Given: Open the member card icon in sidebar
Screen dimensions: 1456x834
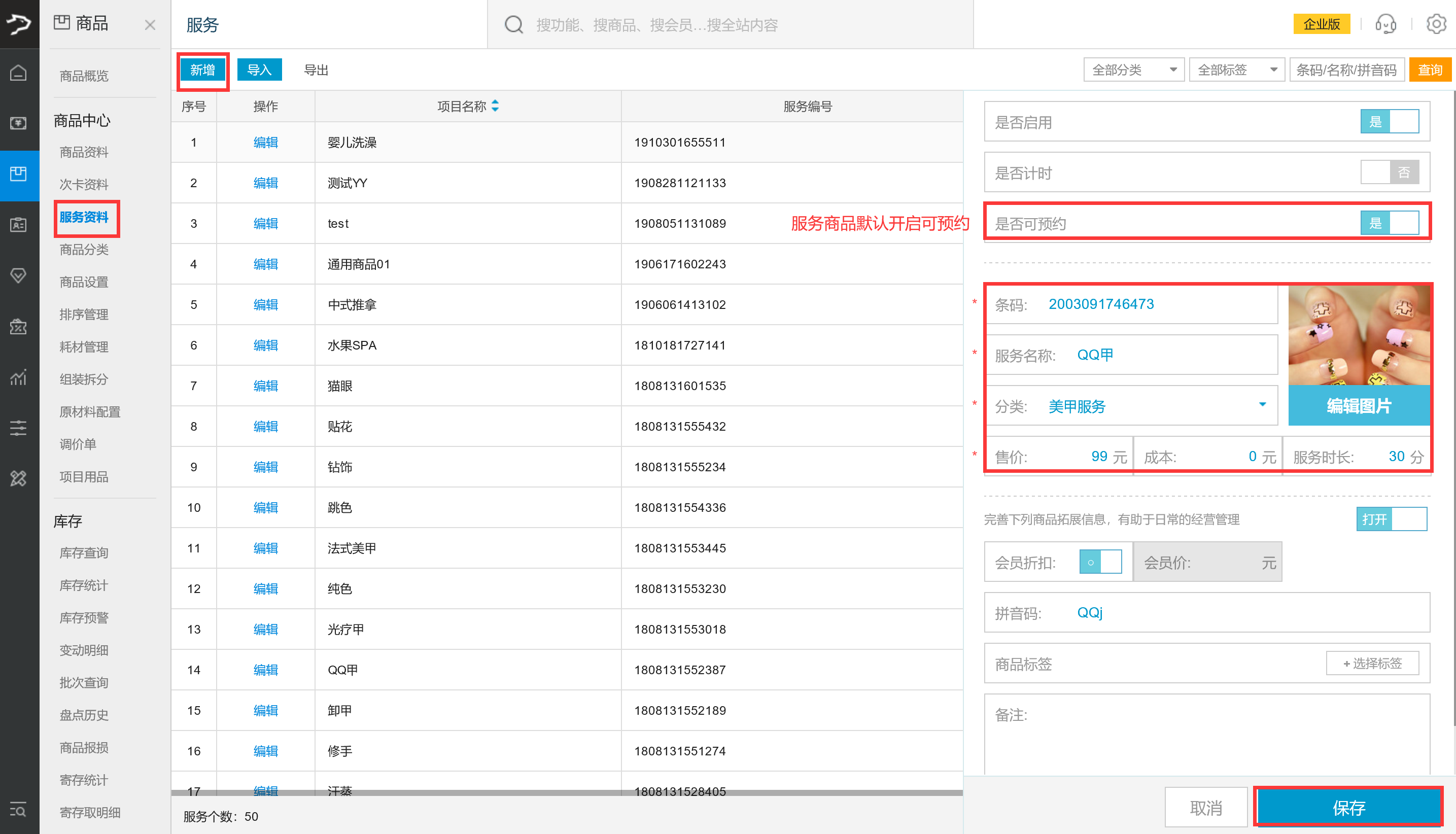Looking at the screenshot, I should coord(18,225).
